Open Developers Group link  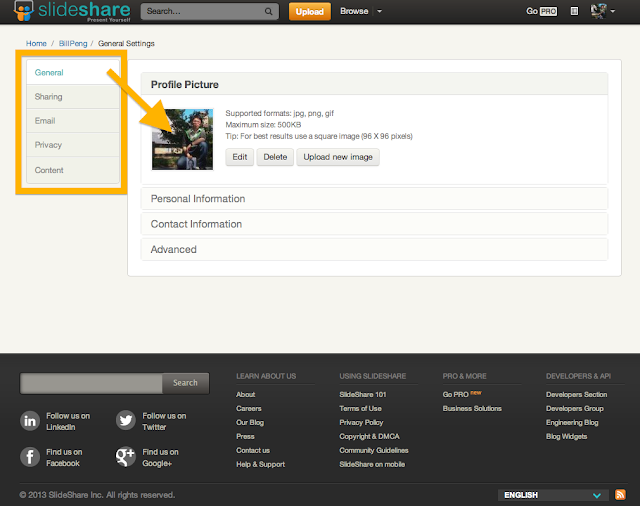click(575, 408)
